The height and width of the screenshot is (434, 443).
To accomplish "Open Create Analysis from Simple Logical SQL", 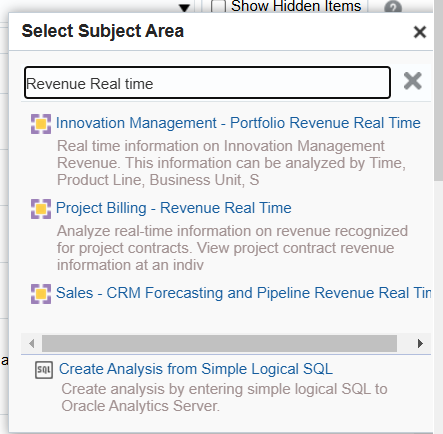I will click(196, 369).
